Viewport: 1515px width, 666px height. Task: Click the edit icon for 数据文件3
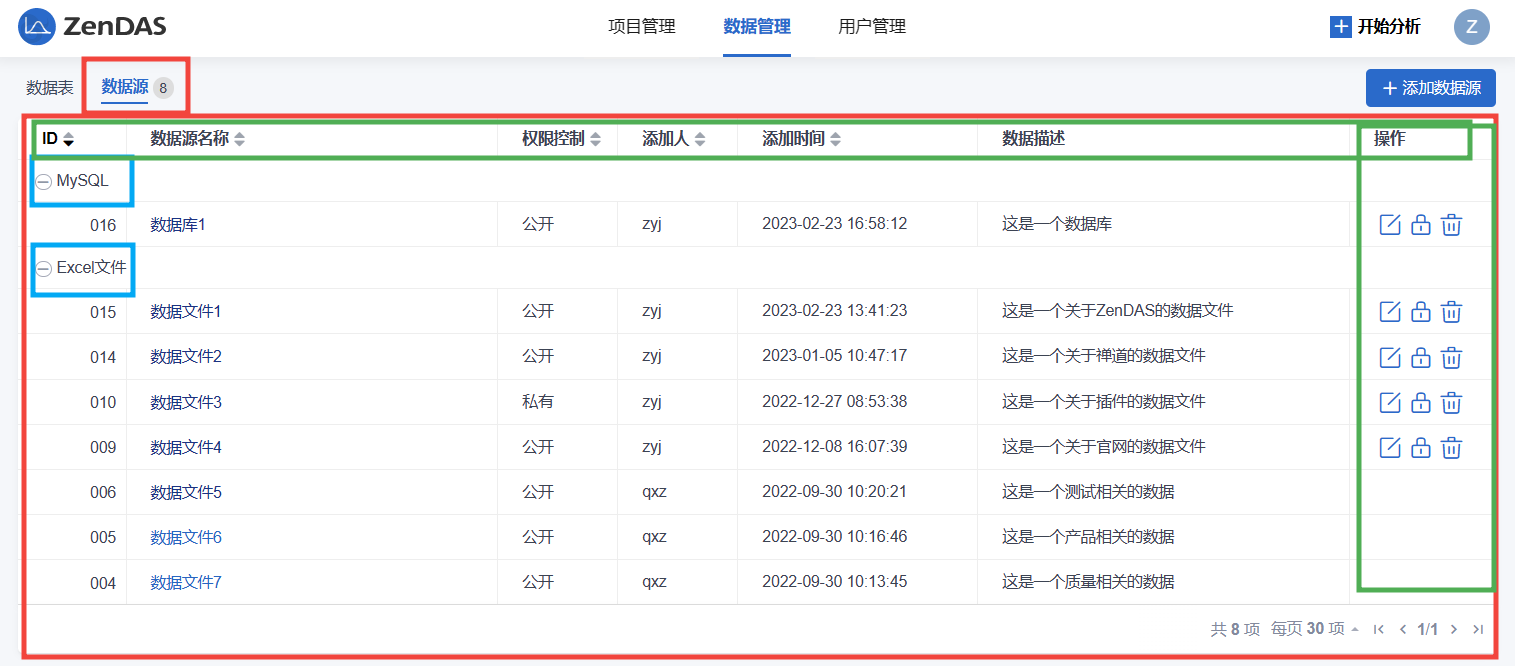pos(1389,402)
